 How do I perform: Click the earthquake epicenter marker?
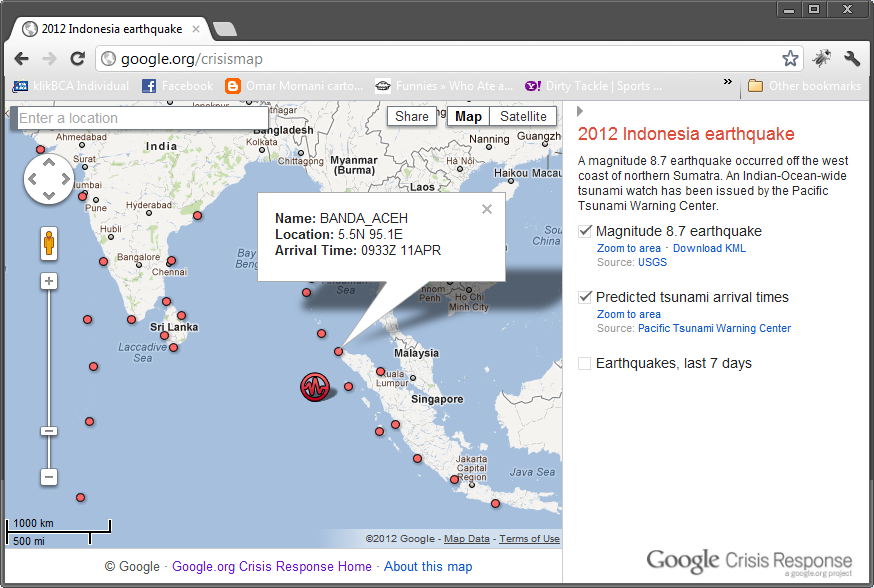pos(313,387)
